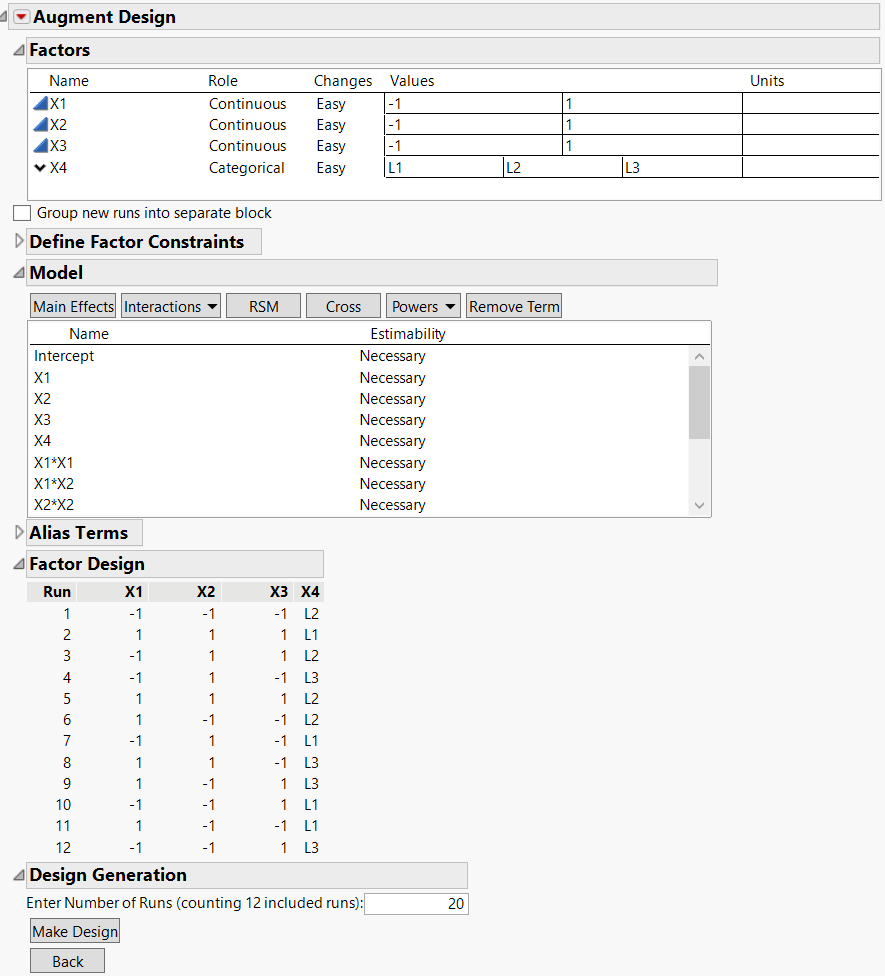Click the Run column header
The height and width of the screenshot is (976, 885).
coord(57,592)
